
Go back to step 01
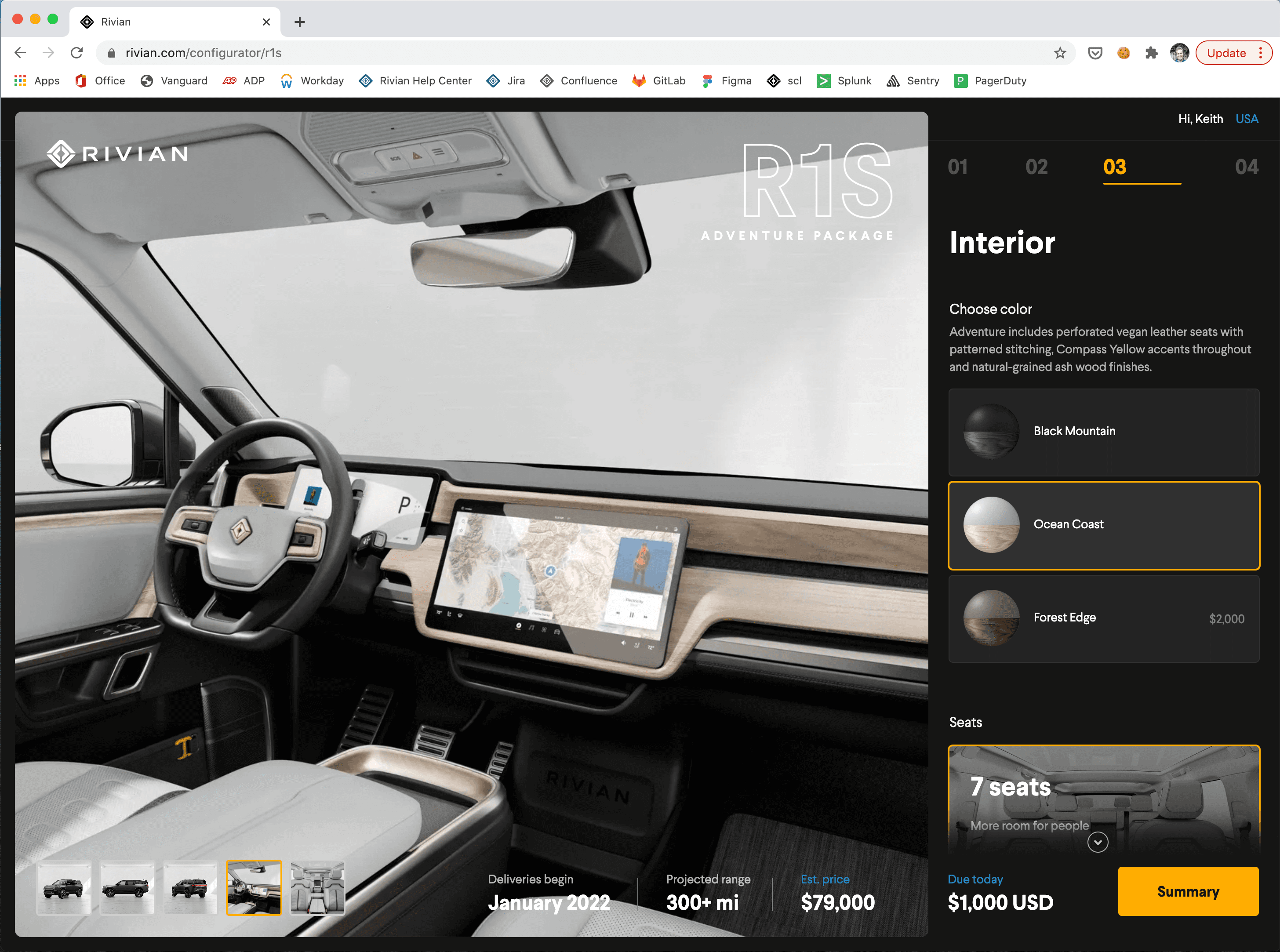coord(958,167)
